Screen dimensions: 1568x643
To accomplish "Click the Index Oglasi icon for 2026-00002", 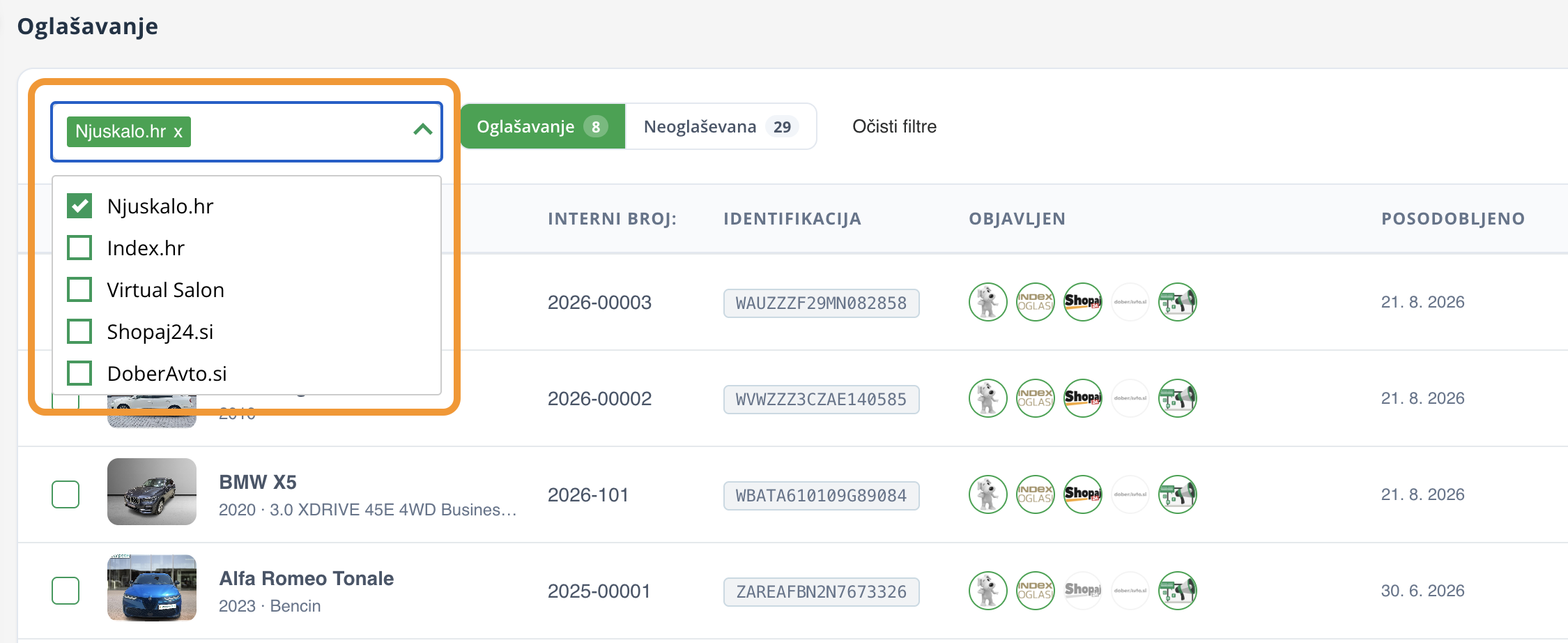I will tap(1035, 398).
